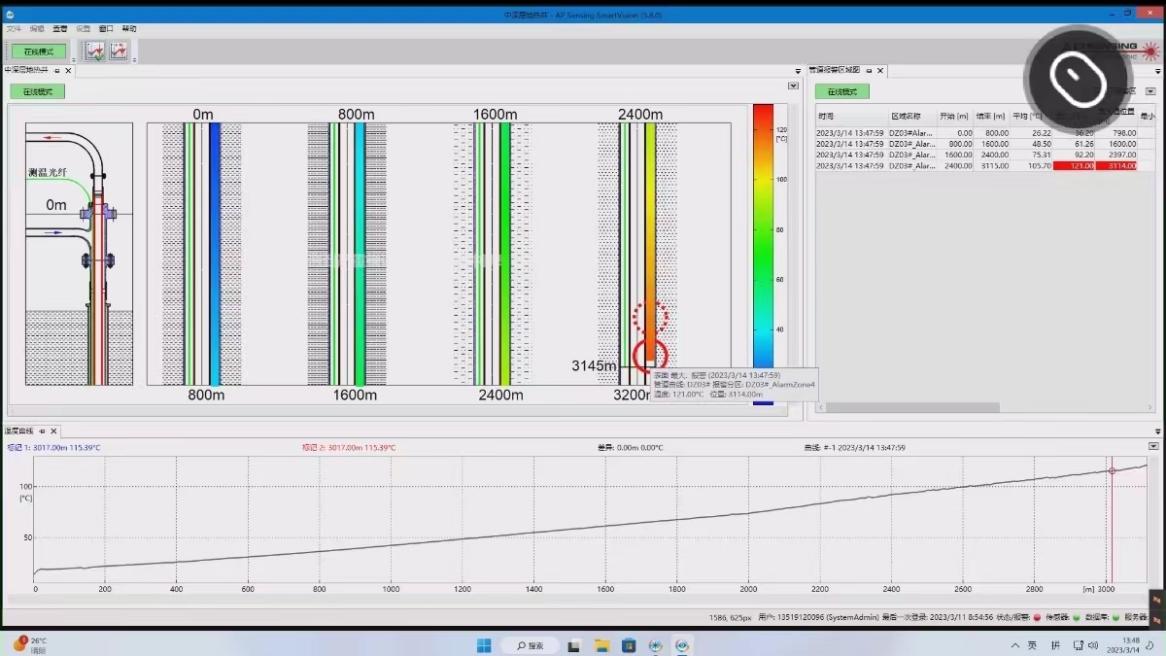Toggle online mode in the alarm zone panel

(842, 92)
